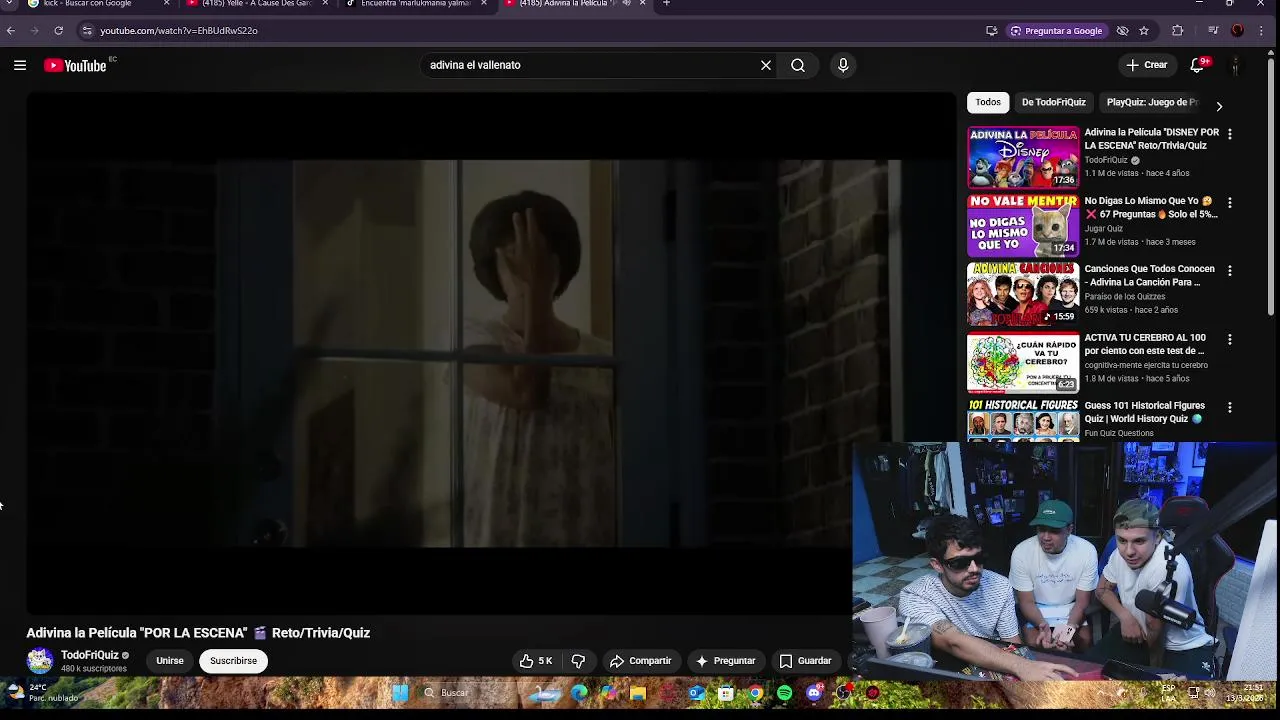Open the taskbar clock and date

pyautogui.click(x=1242, y=692)
